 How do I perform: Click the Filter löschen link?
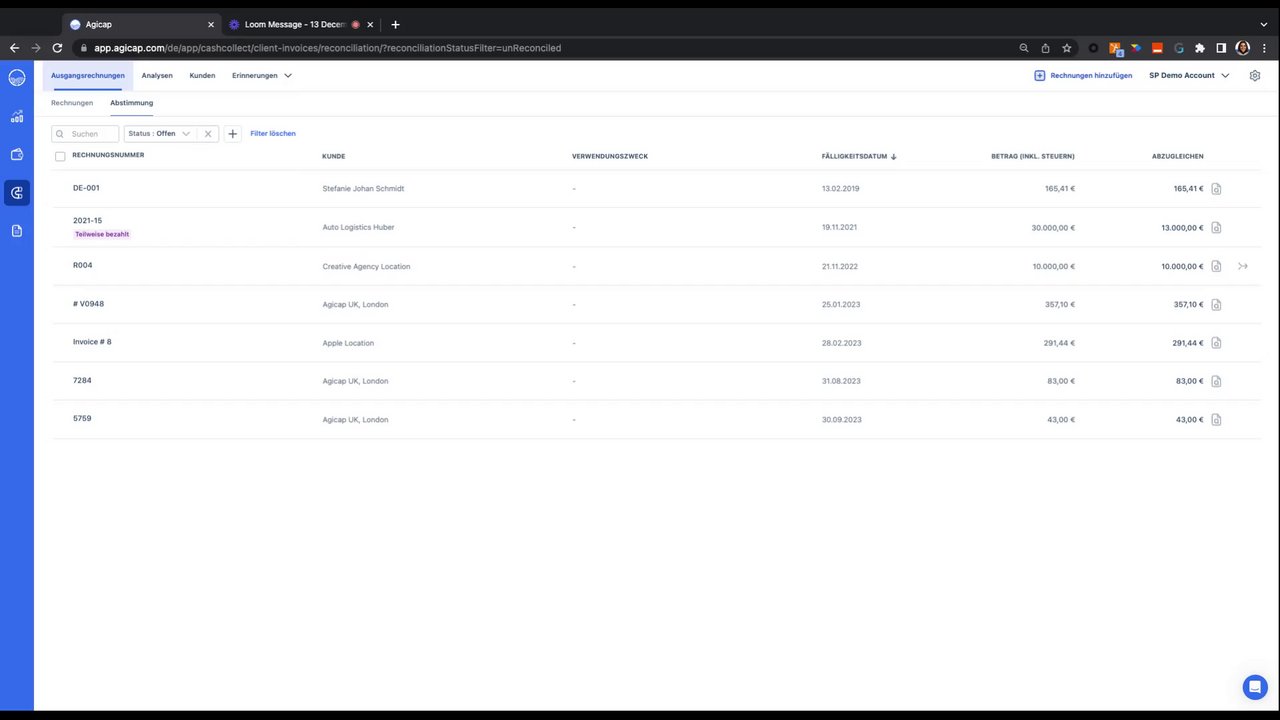tap(273, 133)
